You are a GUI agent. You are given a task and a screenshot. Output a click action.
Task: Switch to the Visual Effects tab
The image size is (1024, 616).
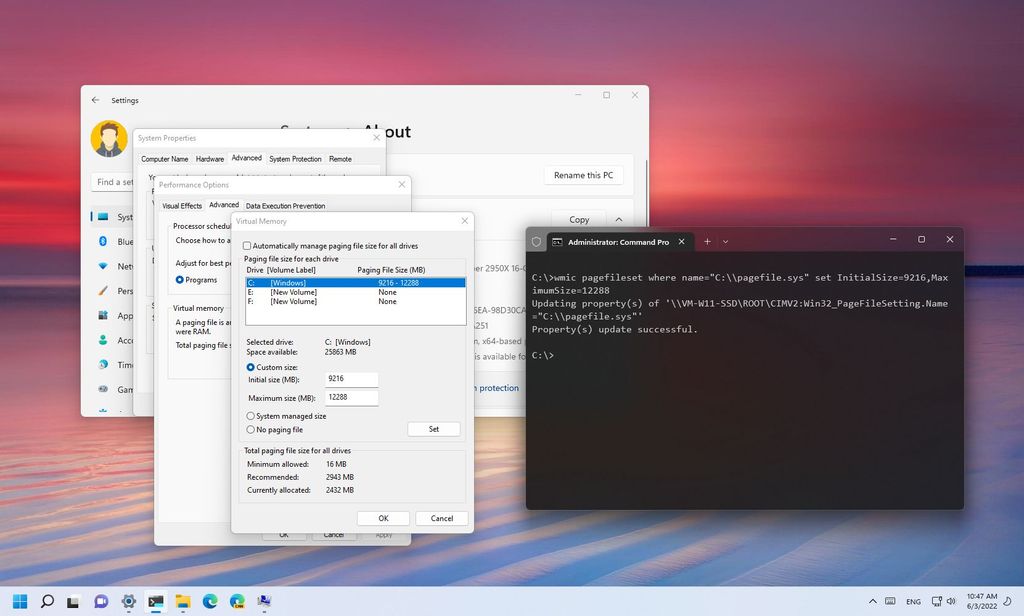point(181,205)
